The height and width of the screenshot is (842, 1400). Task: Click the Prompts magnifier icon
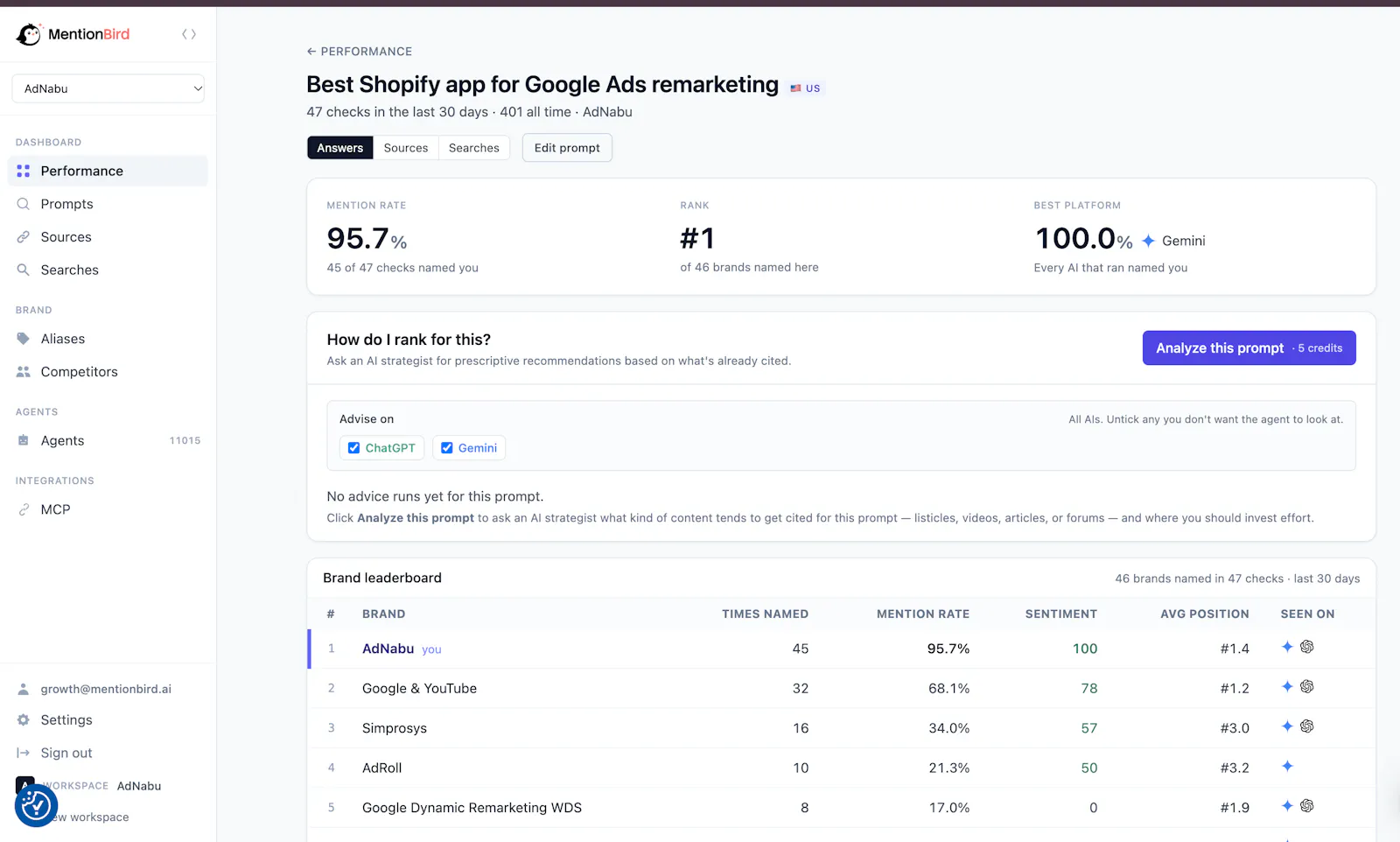pos(24,204)
